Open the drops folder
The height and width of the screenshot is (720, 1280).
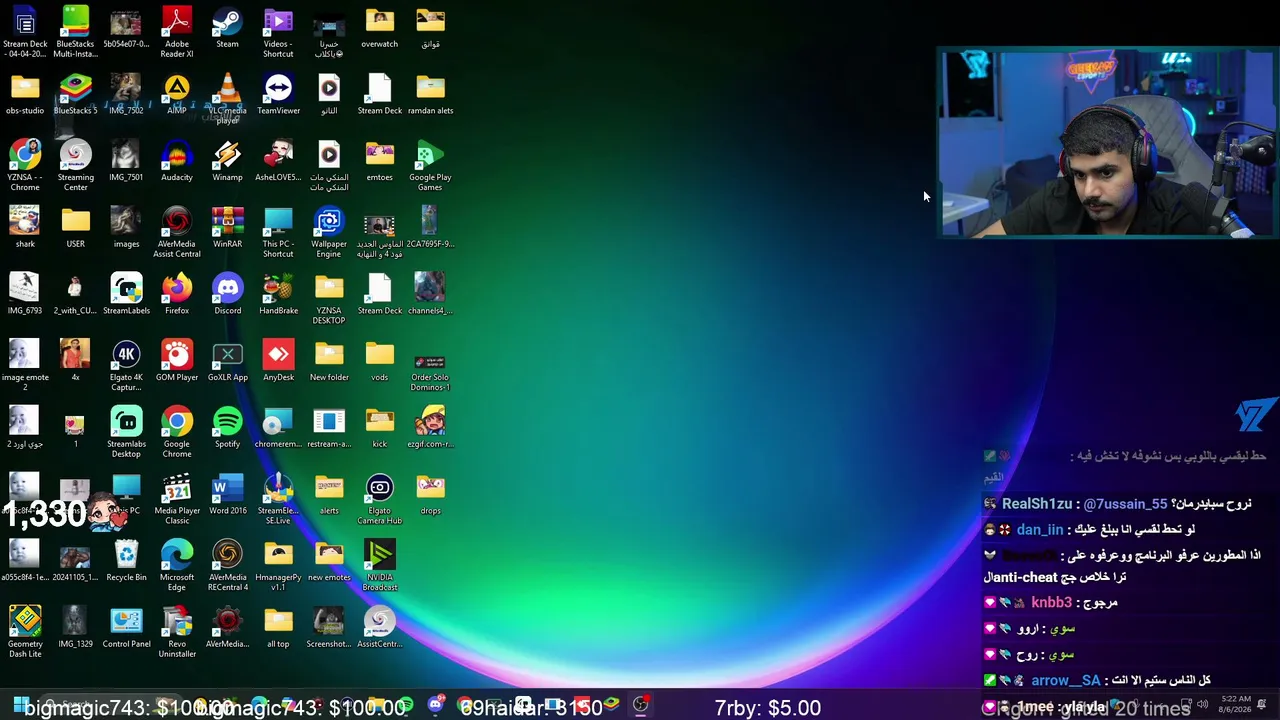click(x=430, y=495)
